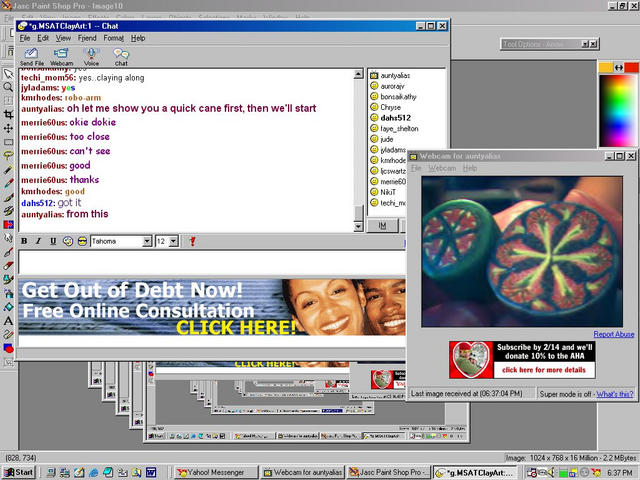Click the yellow foreground color swatch
The height and width of the screenshot is (480, 640).
pyautogui.click(x=605, y=67)
